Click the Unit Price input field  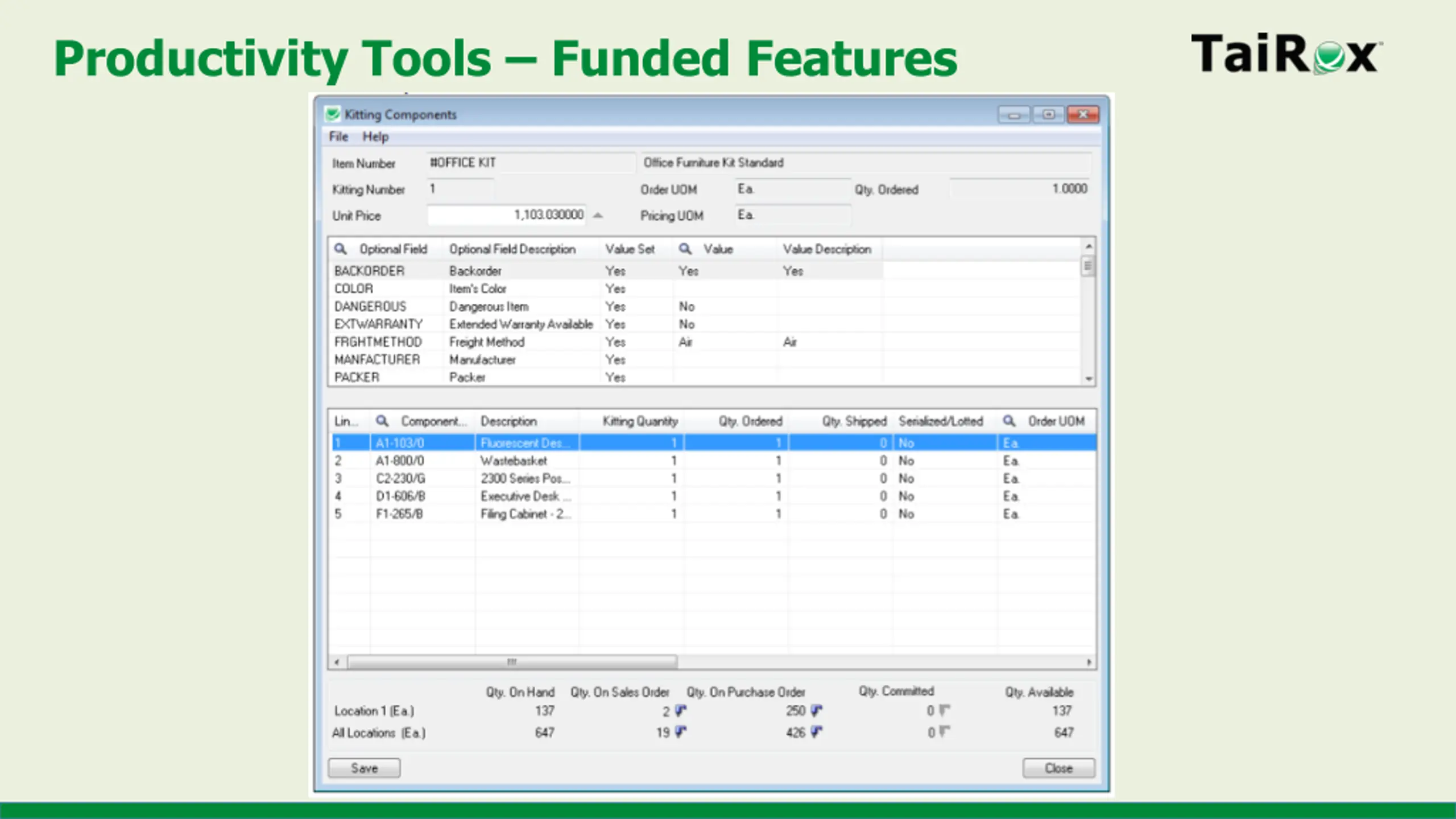(507, 215)
